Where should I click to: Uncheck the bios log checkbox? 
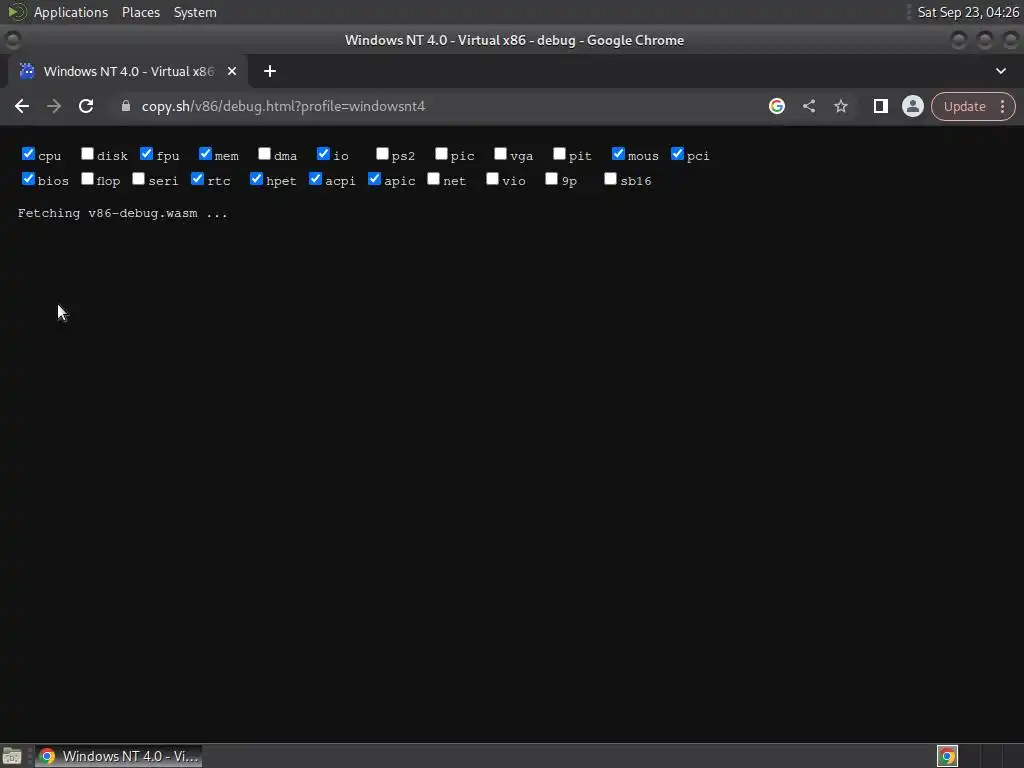click(x=28, y=178)
